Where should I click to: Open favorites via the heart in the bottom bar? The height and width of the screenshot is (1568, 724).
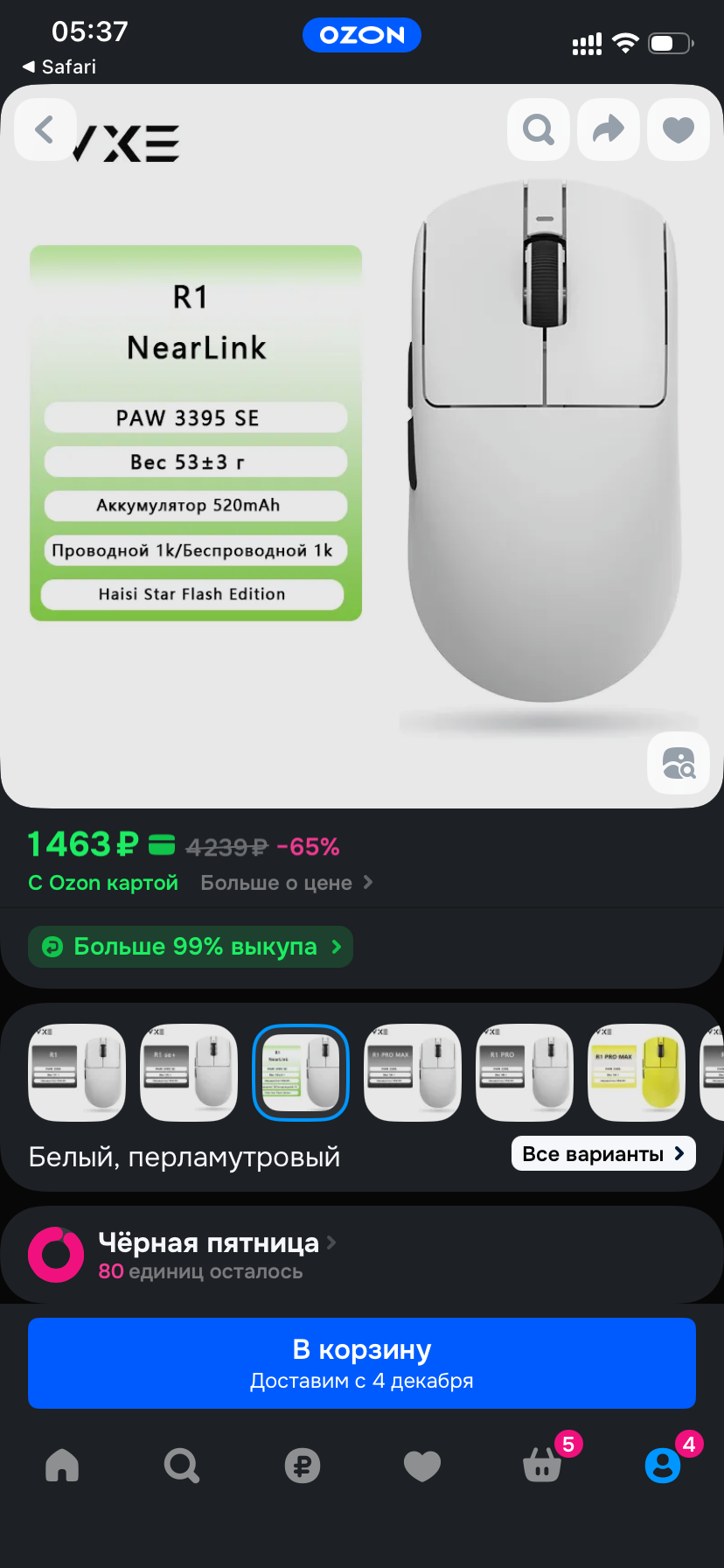click(422, 1465)
